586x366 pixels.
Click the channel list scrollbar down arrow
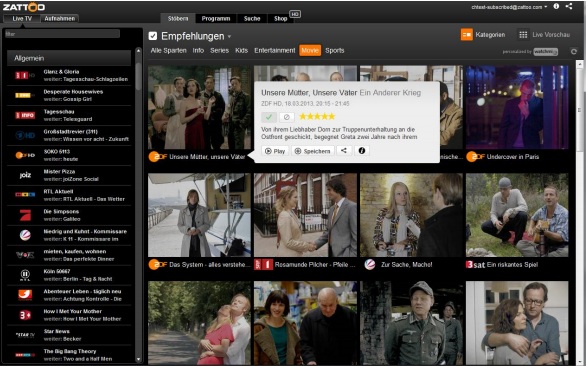[x=138, y=359]
